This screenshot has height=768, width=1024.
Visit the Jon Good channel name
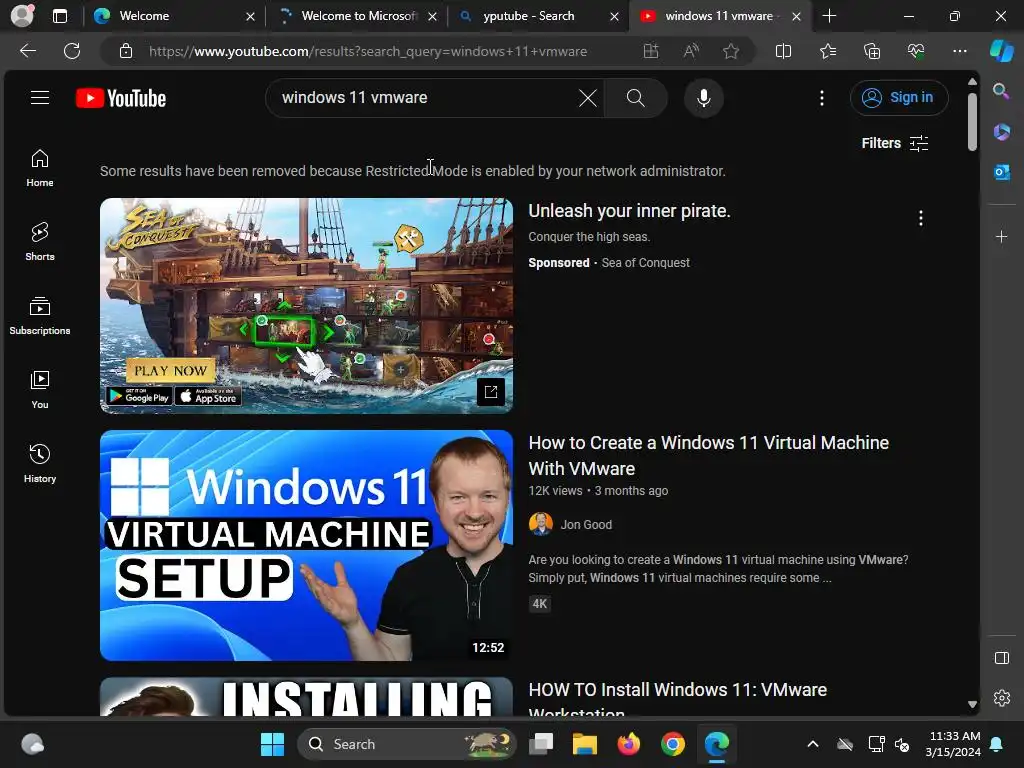(586, 524)
